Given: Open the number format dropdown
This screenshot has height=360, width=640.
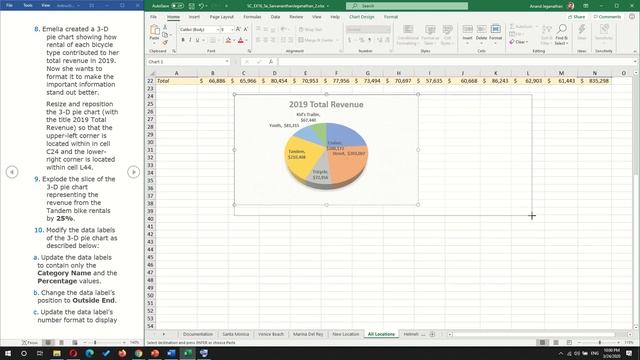Looking at the screenshot, I should pos(387,29).
